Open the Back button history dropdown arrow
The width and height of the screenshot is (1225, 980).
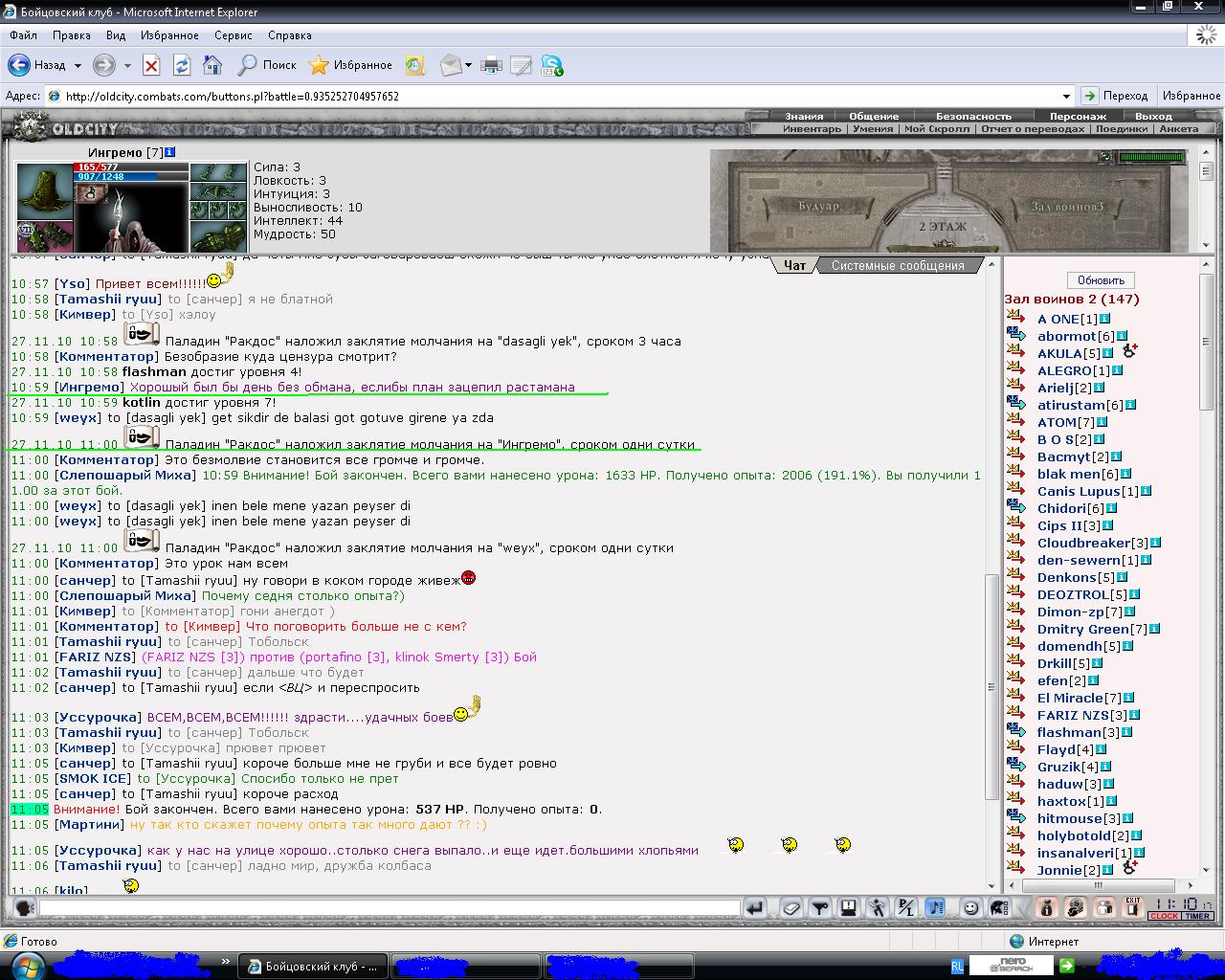78,66
